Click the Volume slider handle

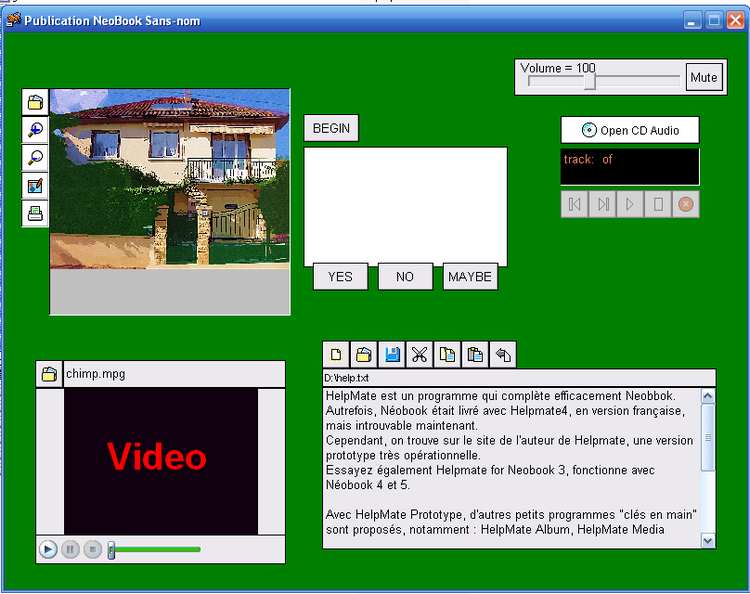[590, 80]
